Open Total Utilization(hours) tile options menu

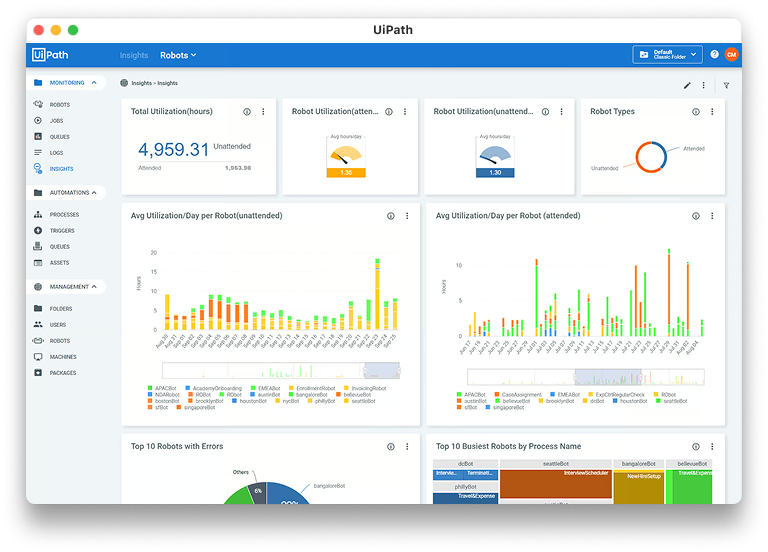[x=263, y=112]
